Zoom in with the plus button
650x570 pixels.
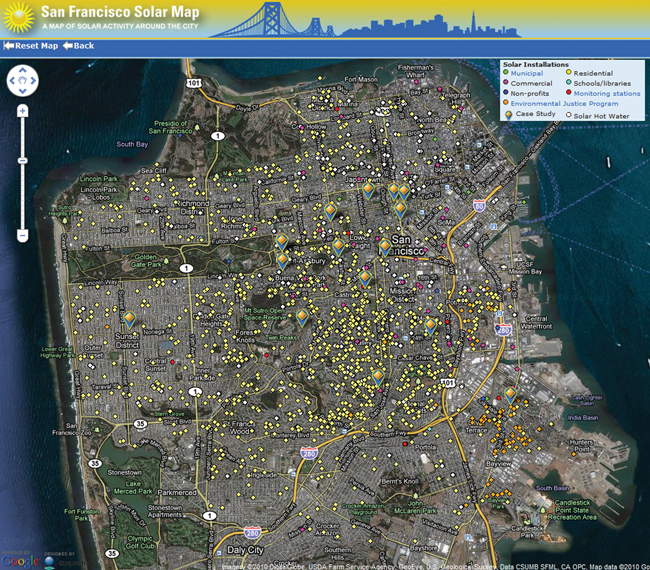[x=23, y=111]
